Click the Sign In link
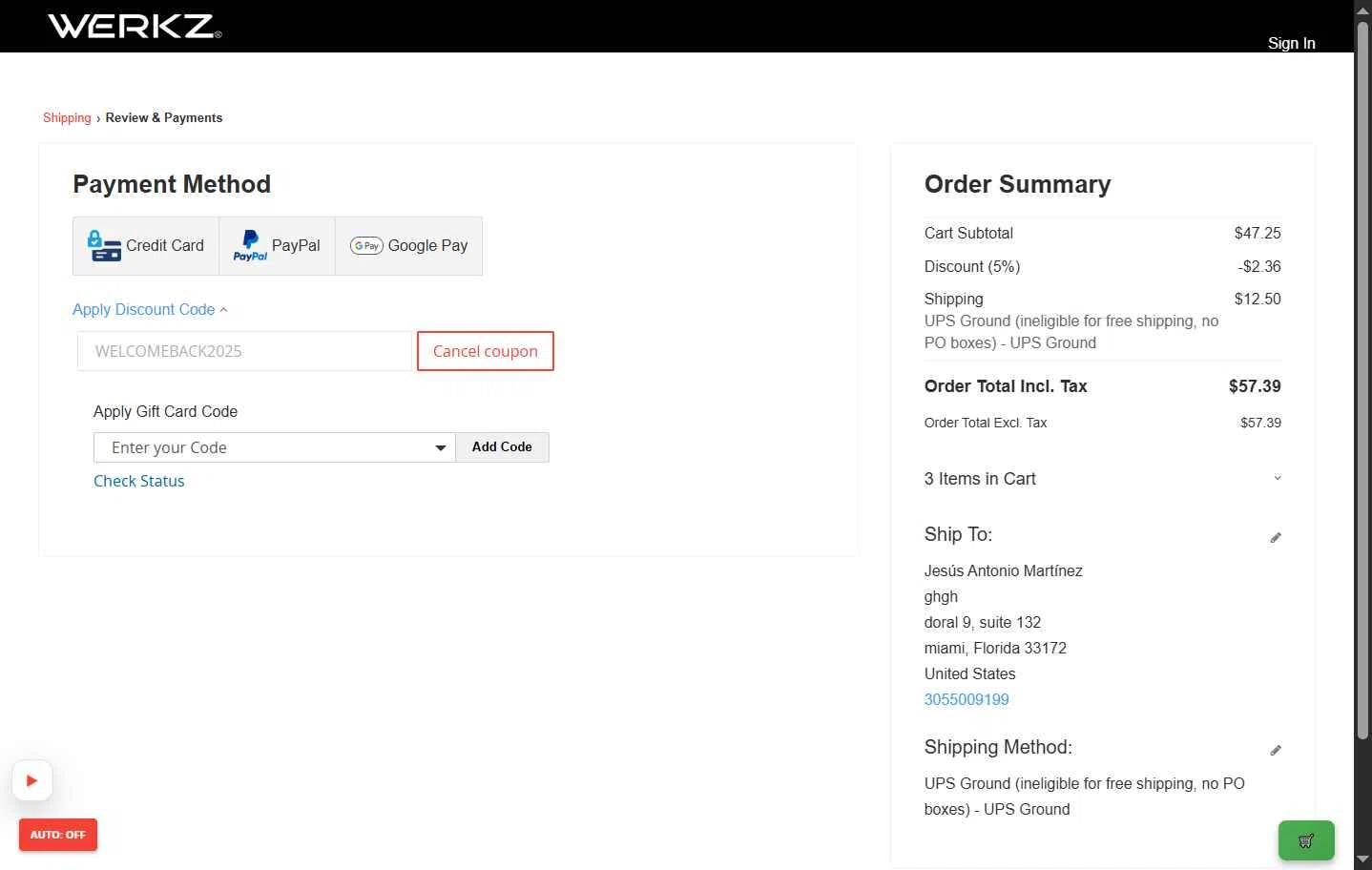Screen dimensions: 1372x870 tap(1291, 43)
